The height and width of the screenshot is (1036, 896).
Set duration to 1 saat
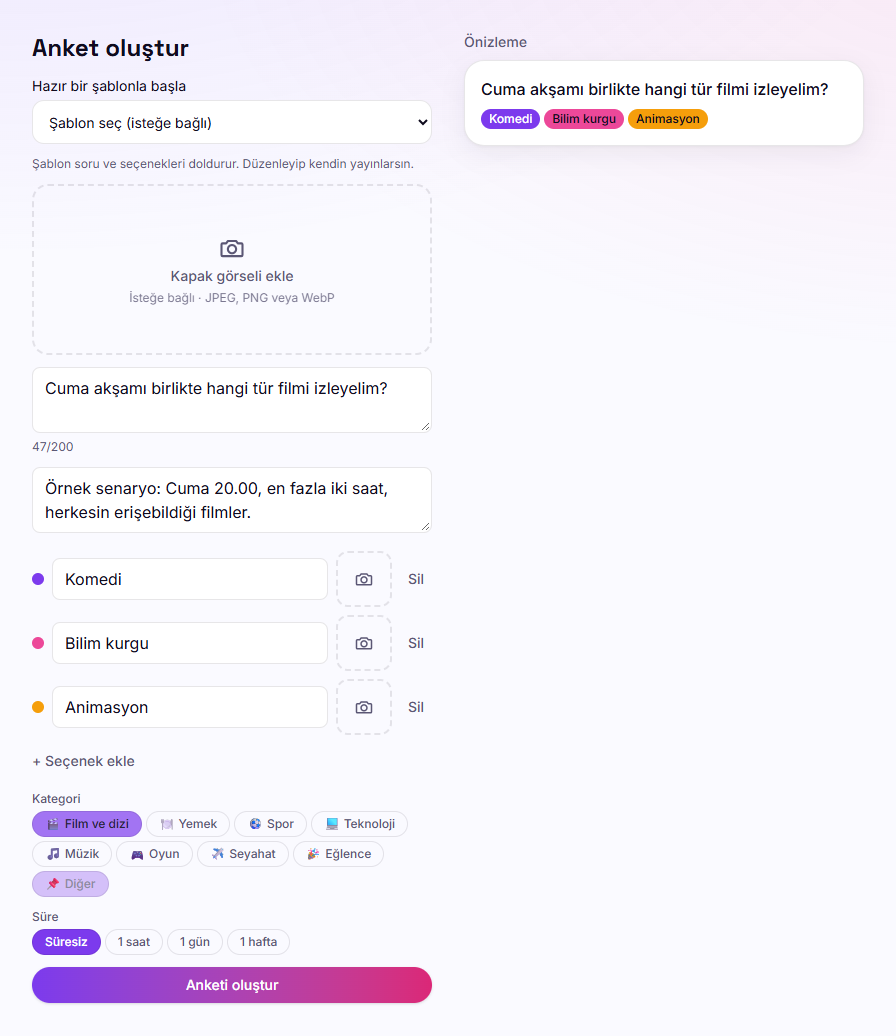pyautogui.click(x=133, y=942)
